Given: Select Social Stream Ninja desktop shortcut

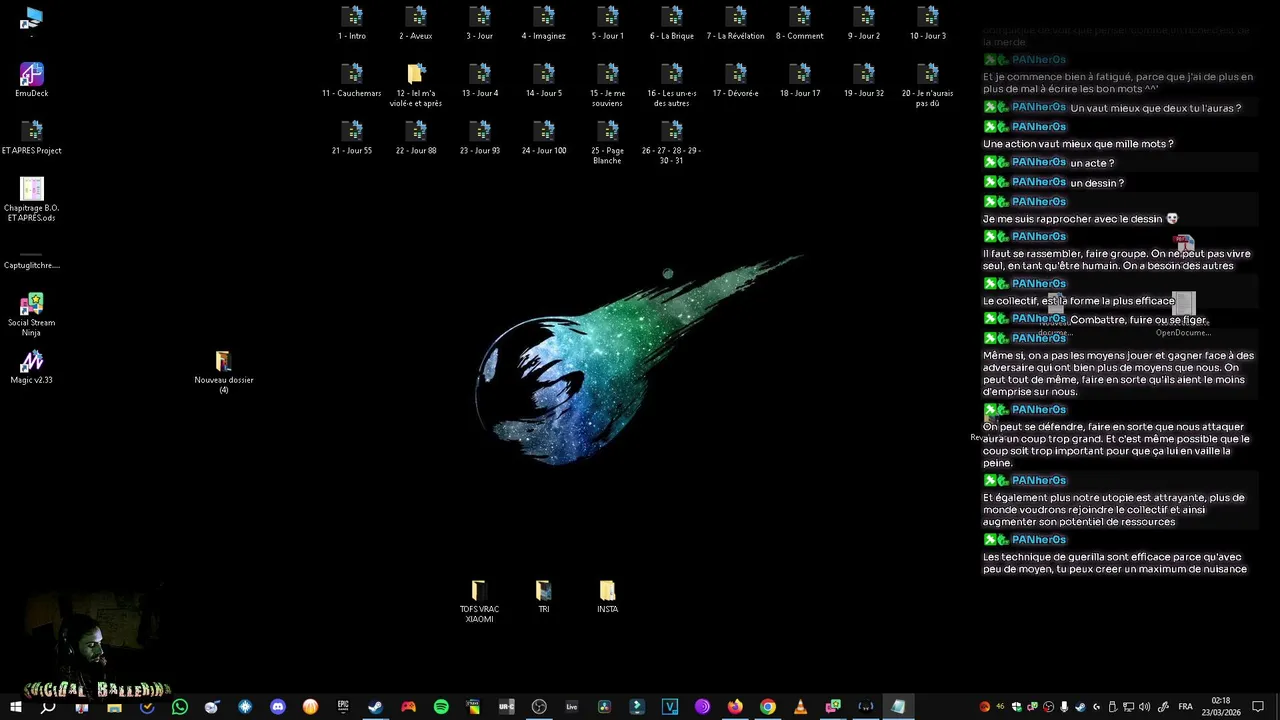Looking at the screenshot, I should tap(32, 315).
